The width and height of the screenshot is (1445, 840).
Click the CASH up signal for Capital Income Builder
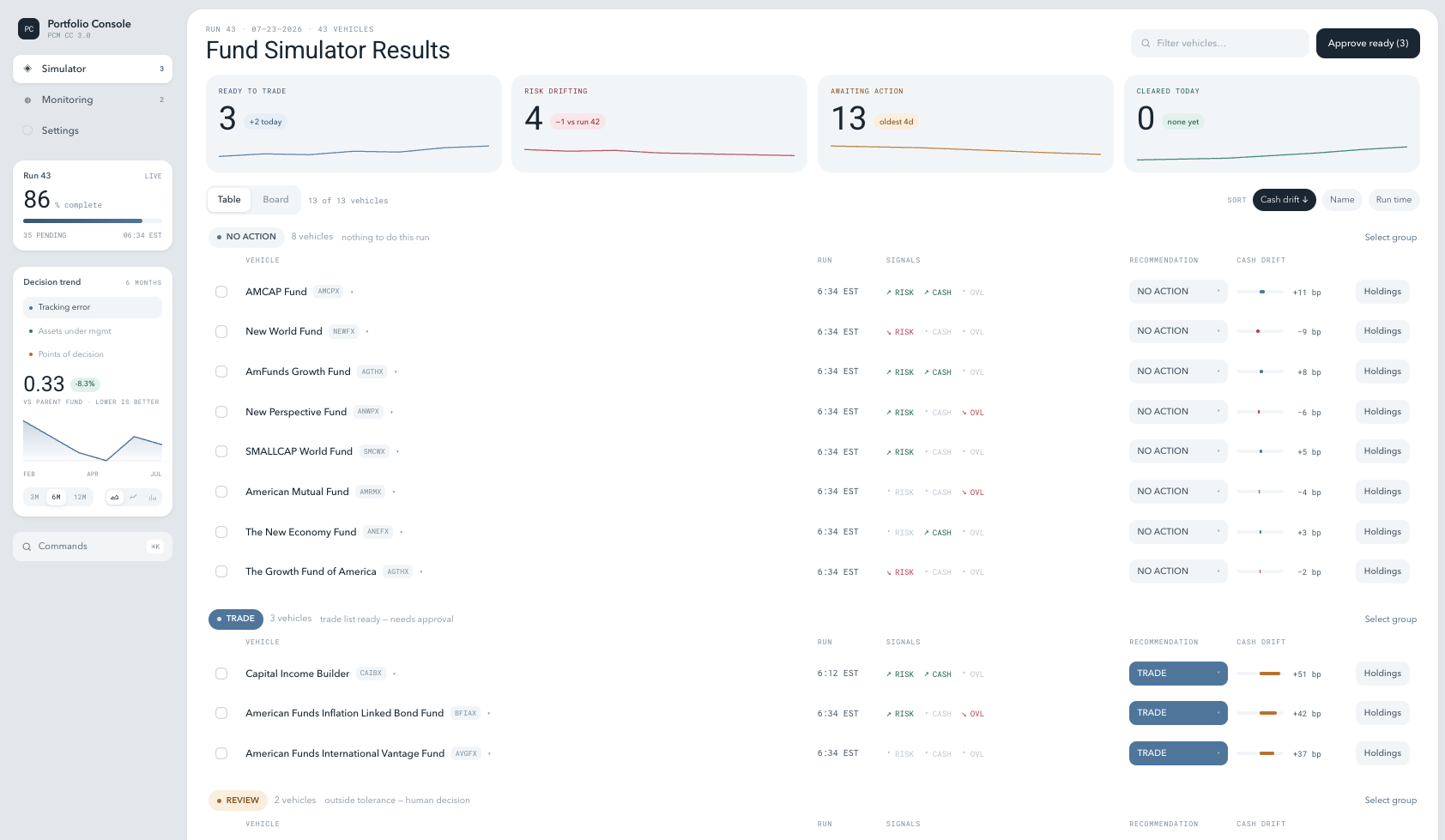tap(938, 674)
